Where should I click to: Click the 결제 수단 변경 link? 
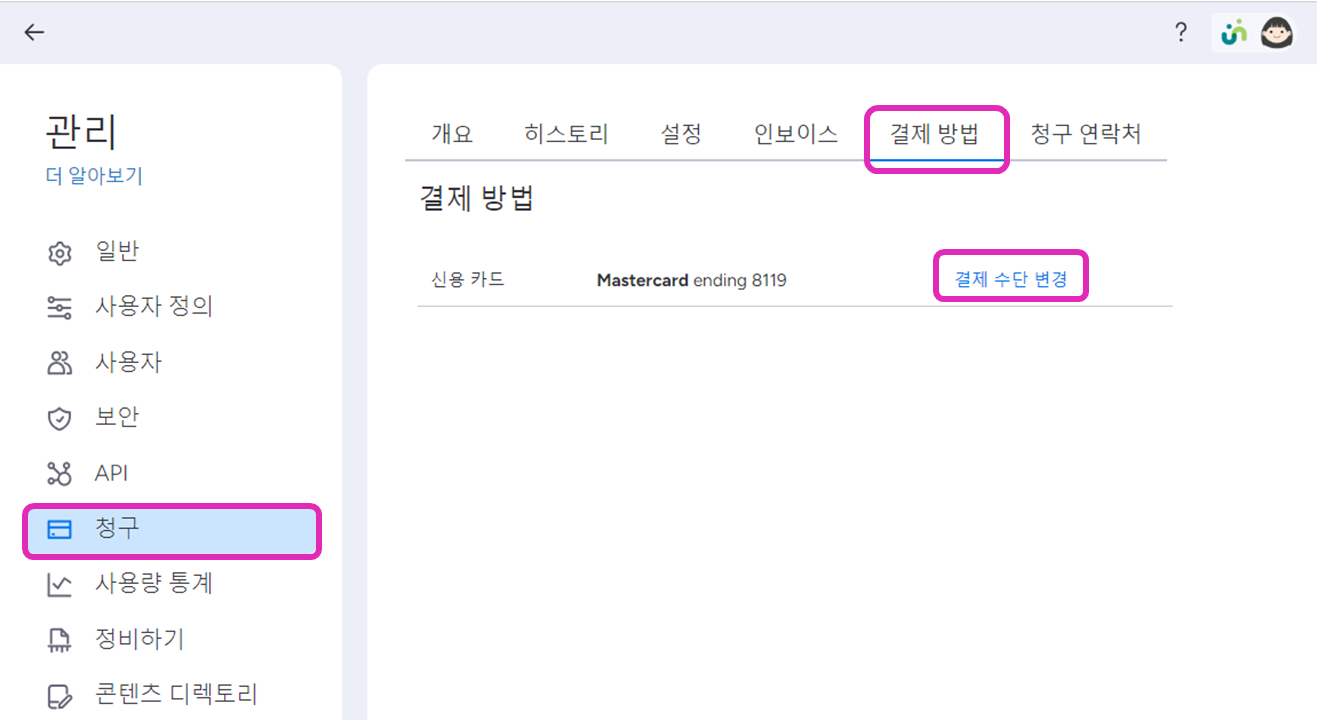pos(1011,280)
